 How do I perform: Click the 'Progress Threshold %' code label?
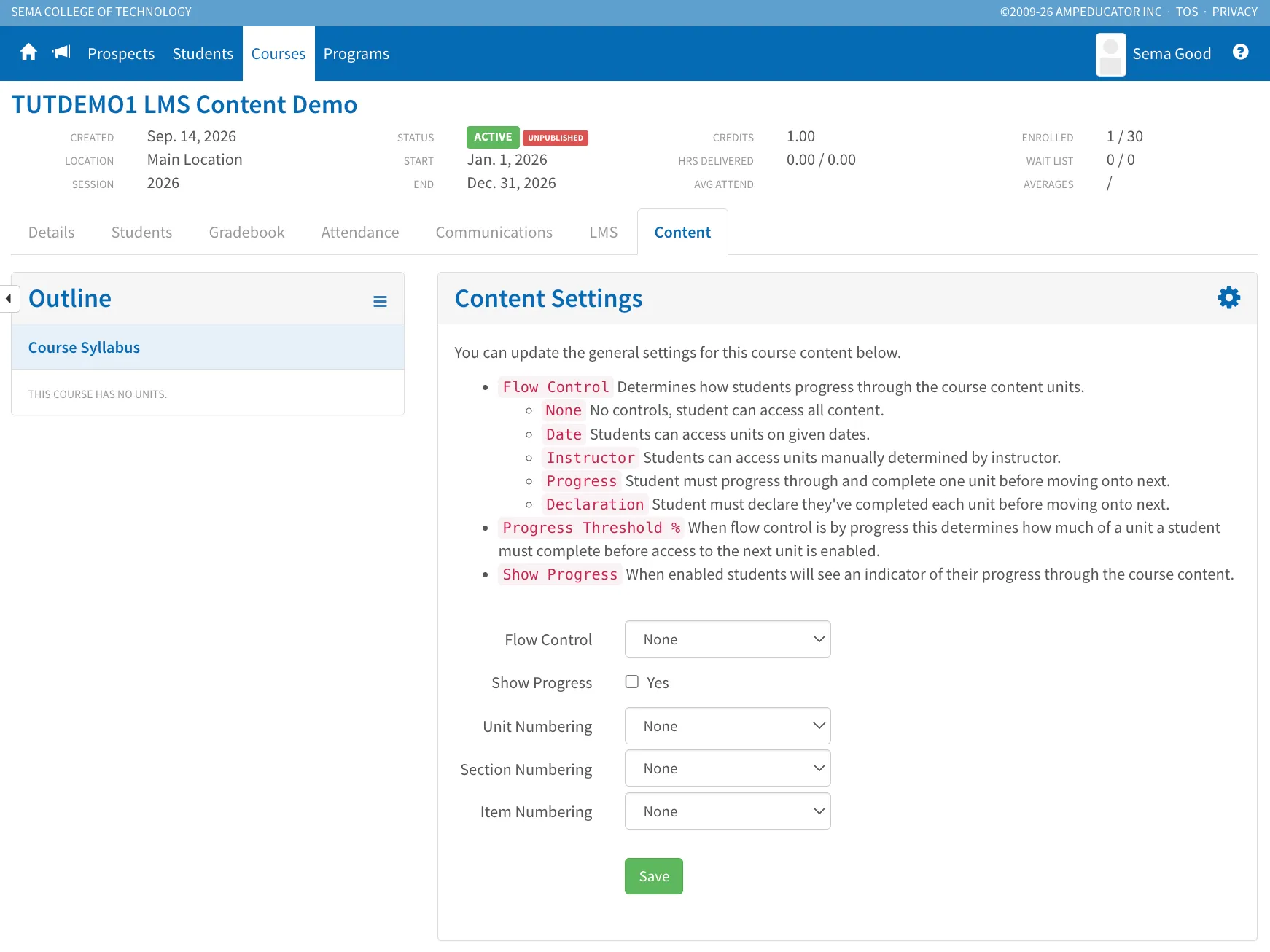tap(591, 528)
